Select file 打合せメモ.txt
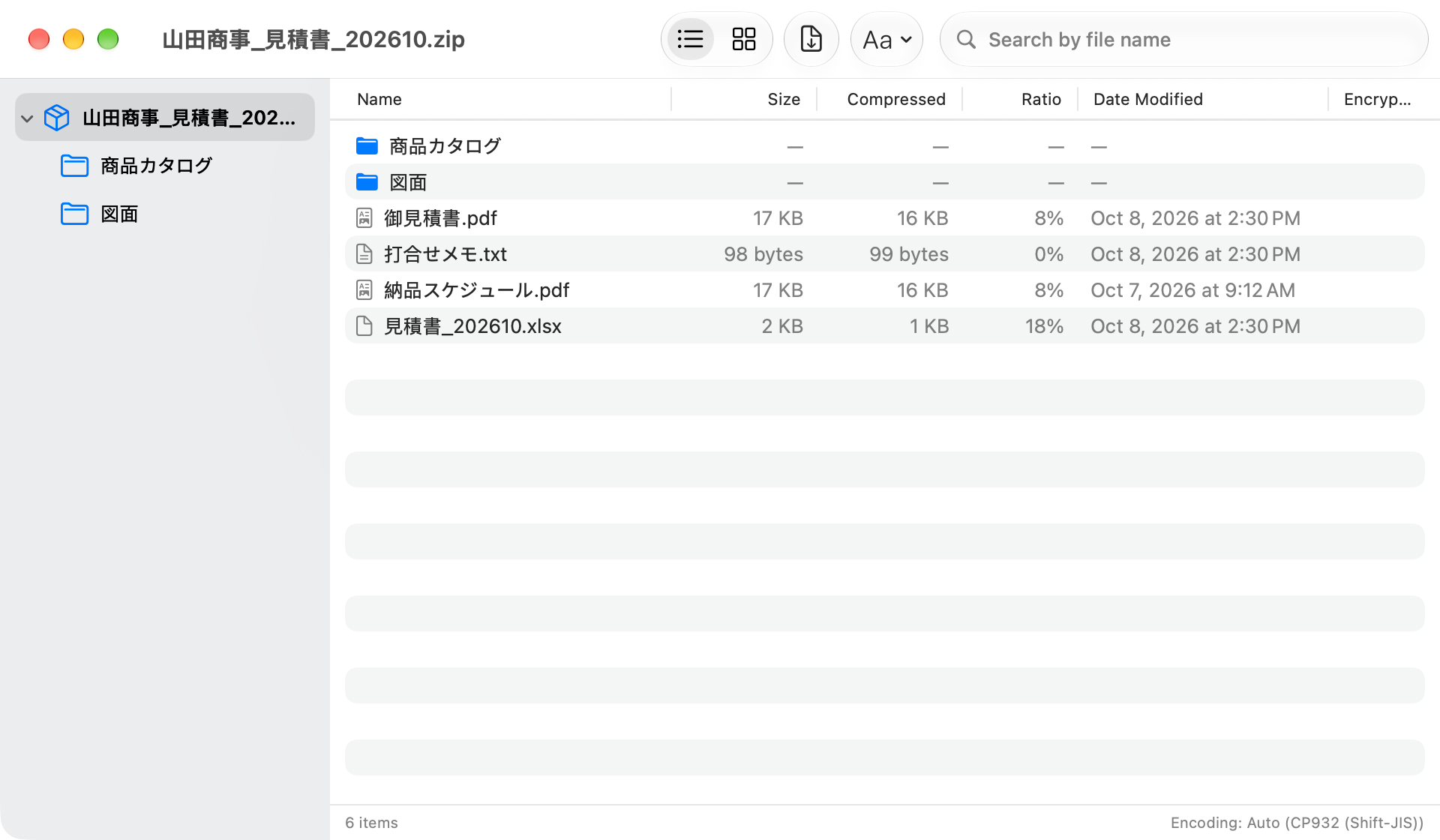Image resolution: width=1440 pixels, height=840 pixels. pyautogui.click(x=885, y=254)
